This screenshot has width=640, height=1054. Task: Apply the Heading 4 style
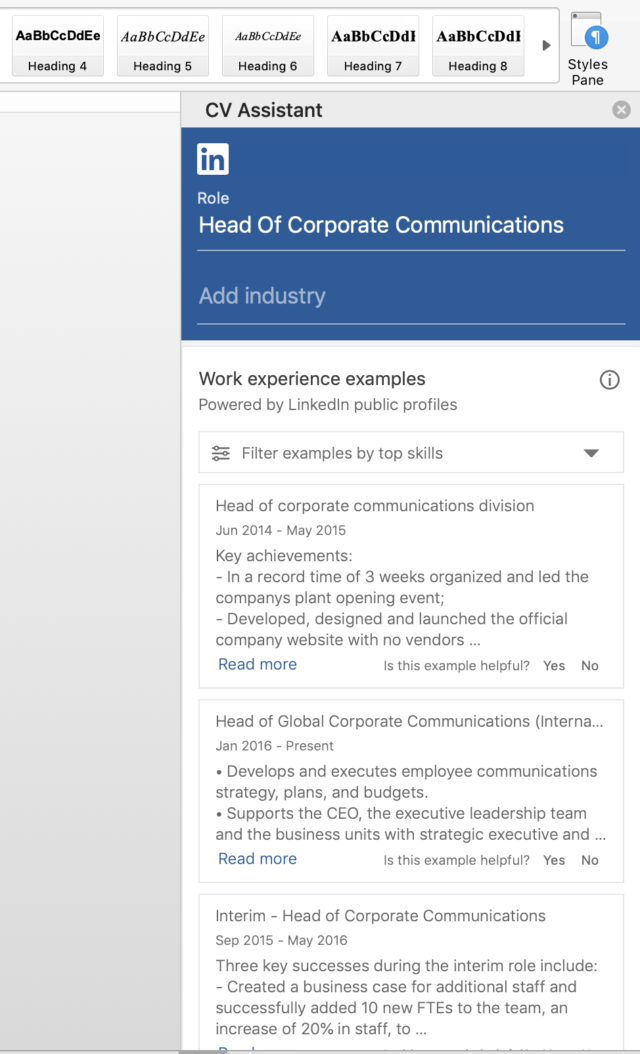(57, 46)
